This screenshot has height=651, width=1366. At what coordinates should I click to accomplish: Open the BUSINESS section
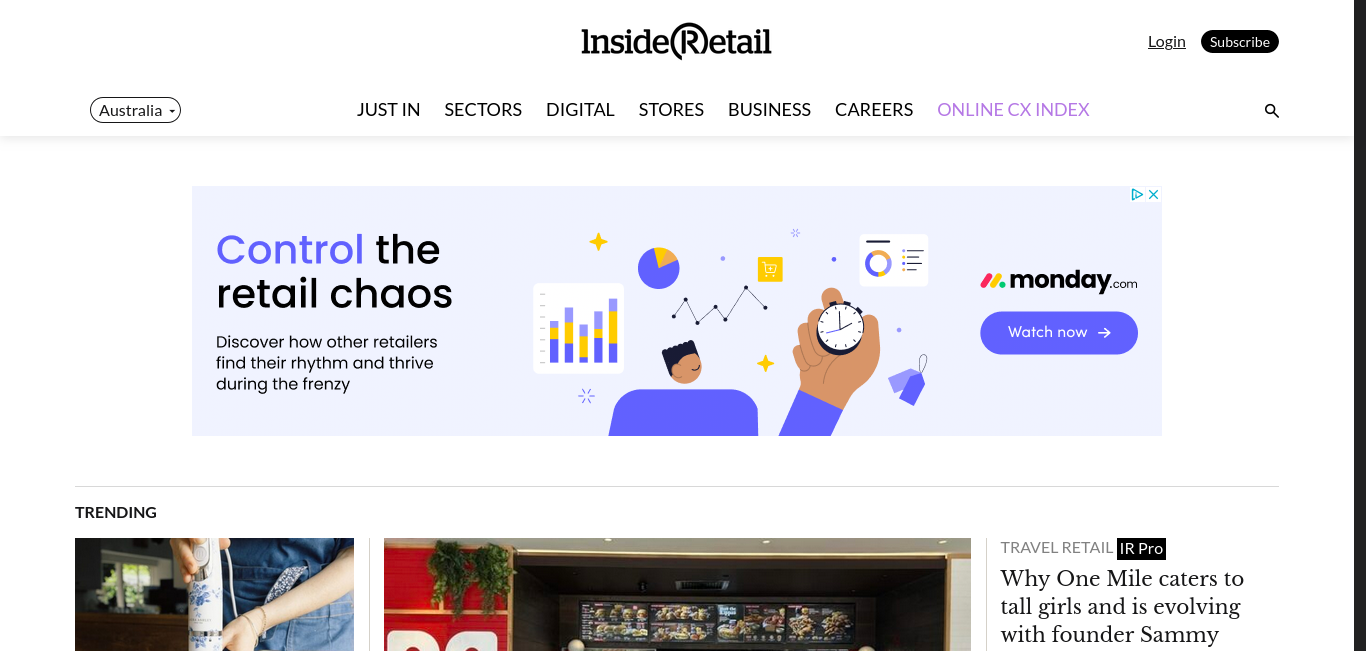[x=769, y=110]
